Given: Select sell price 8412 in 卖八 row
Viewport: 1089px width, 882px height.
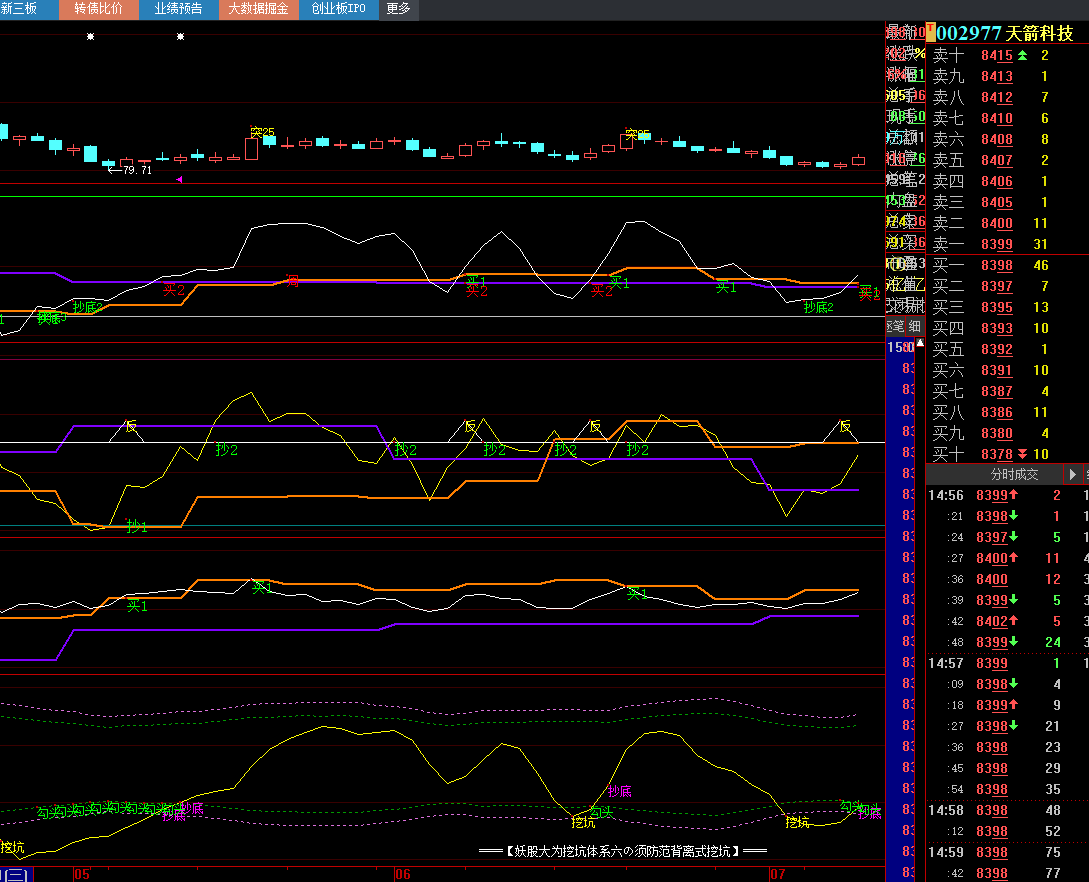Looking at the screenshot, I should (x=997, y=97).
